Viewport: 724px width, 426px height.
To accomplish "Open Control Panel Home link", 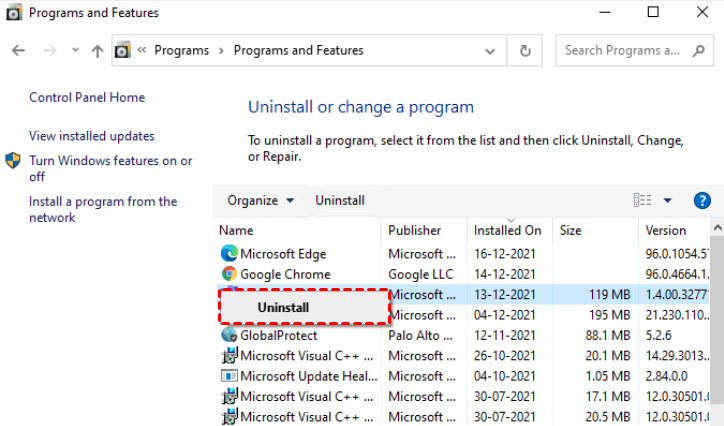I will pyautogui.click(x=87, y=97).
